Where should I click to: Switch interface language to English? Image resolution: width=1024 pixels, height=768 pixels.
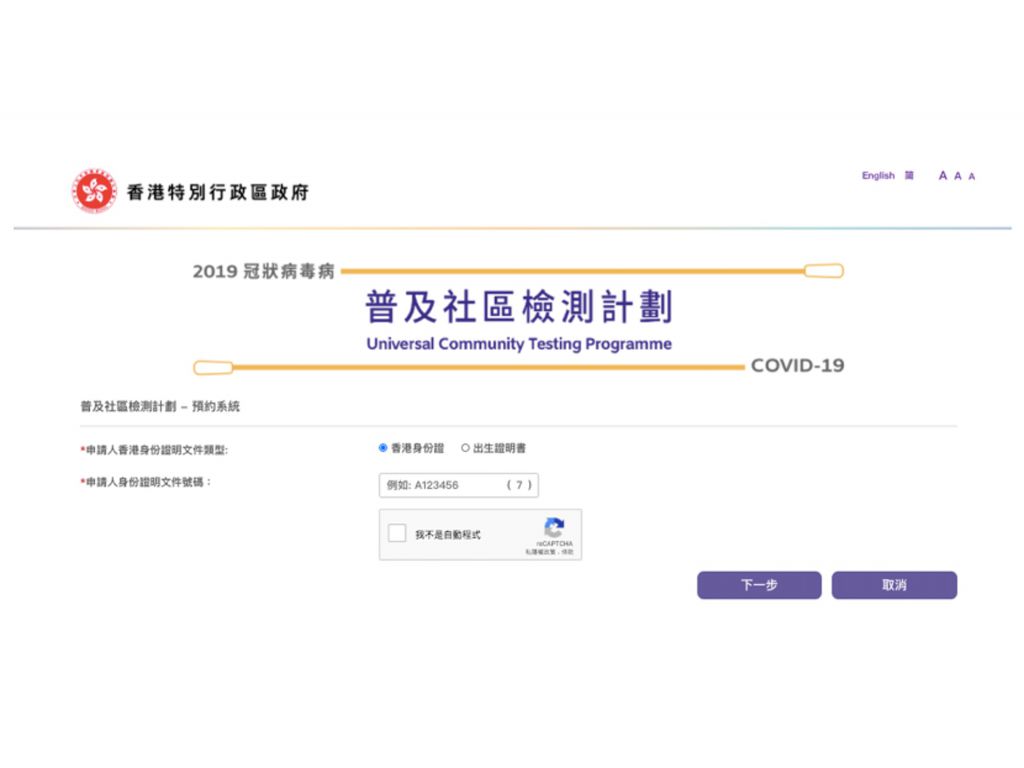point(877,175)
